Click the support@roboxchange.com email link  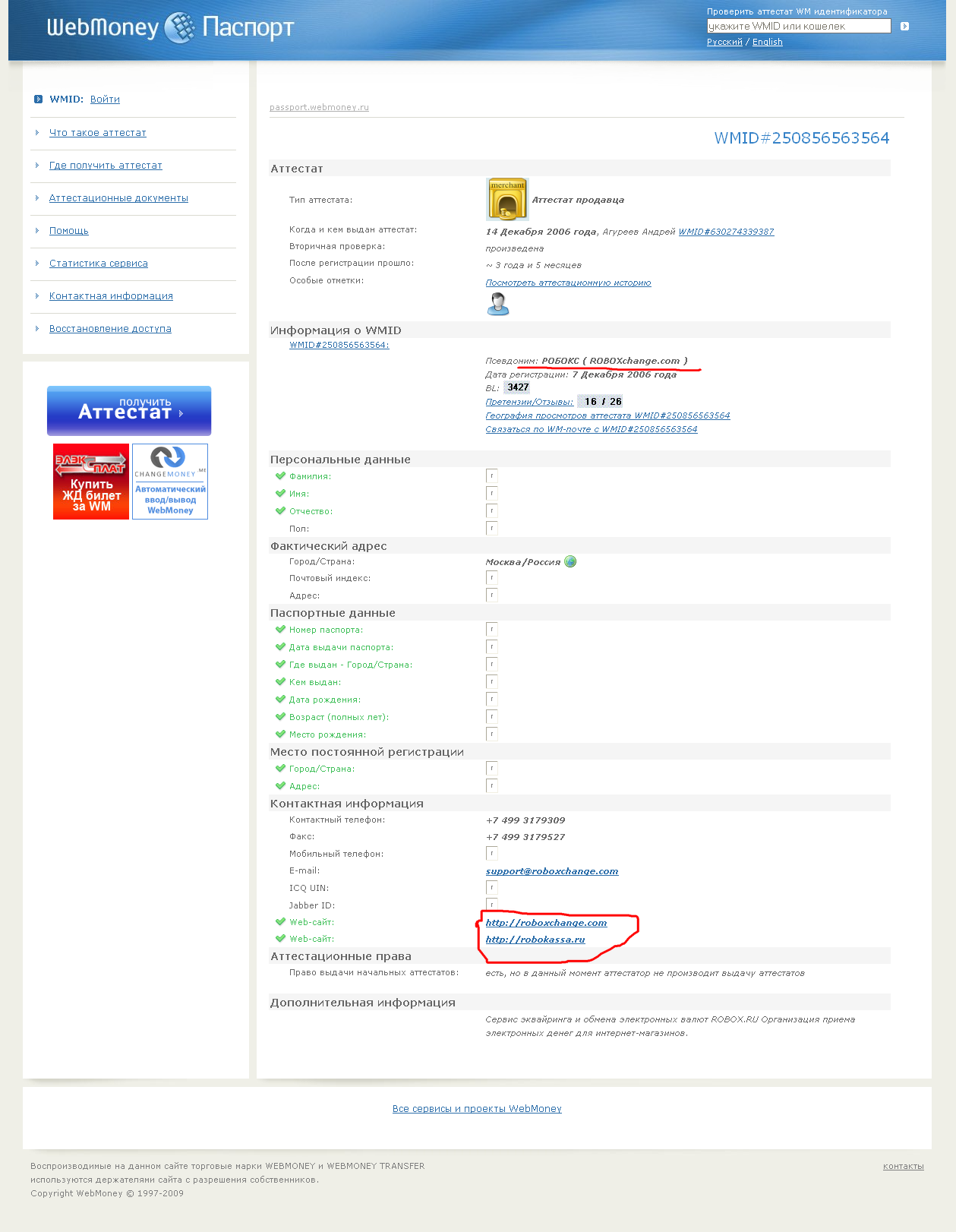click(552, 871)
